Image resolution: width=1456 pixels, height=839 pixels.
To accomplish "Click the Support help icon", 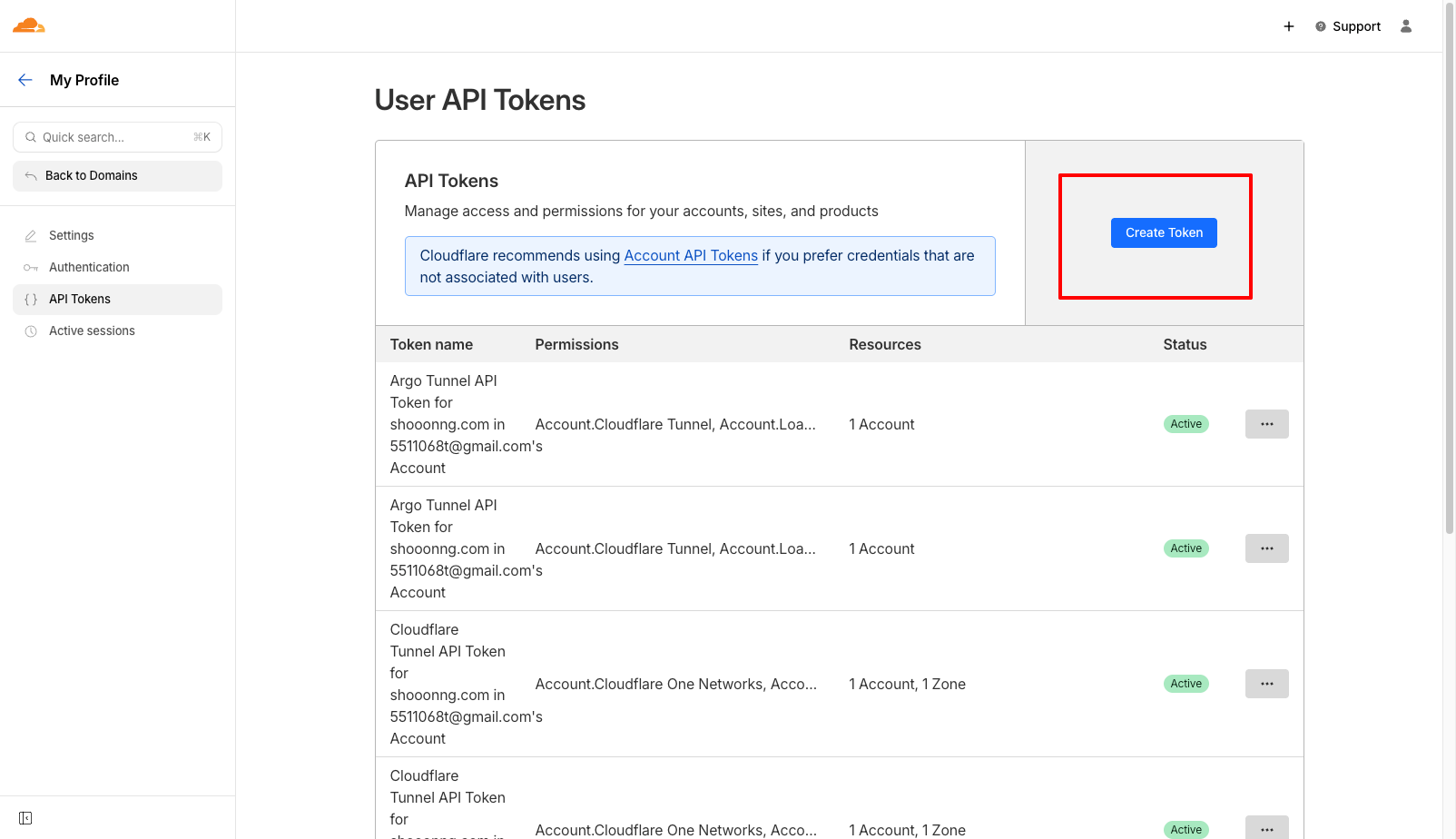I will 1321,26.
